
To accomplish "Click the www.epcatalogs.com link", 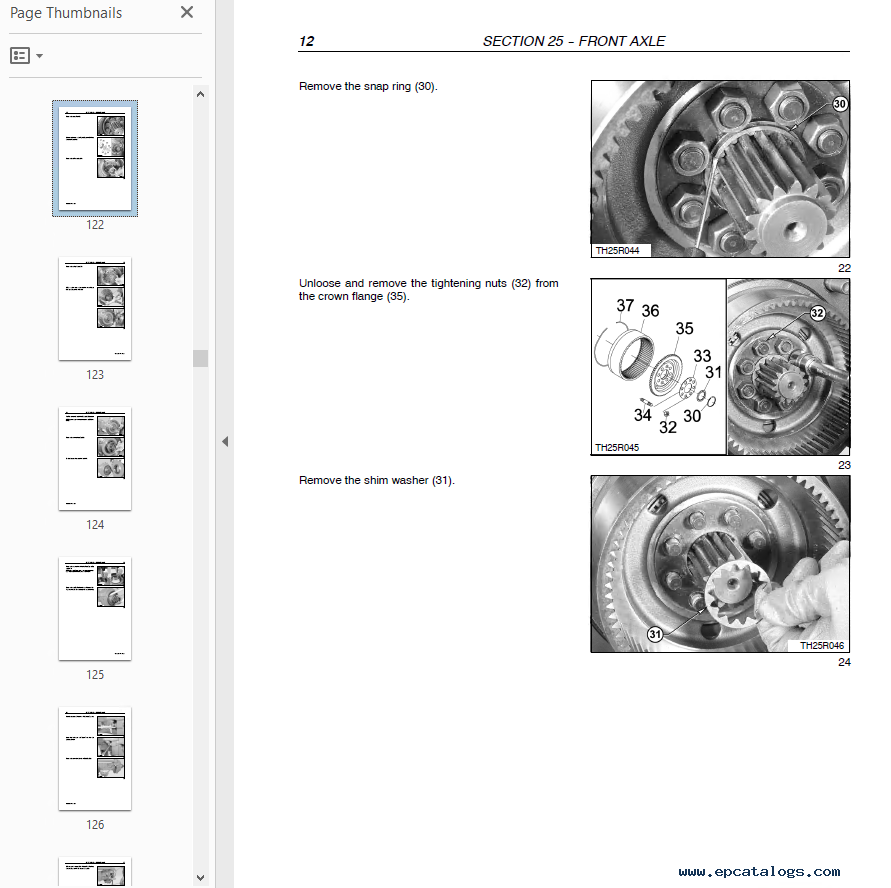I will click(759, 872).
